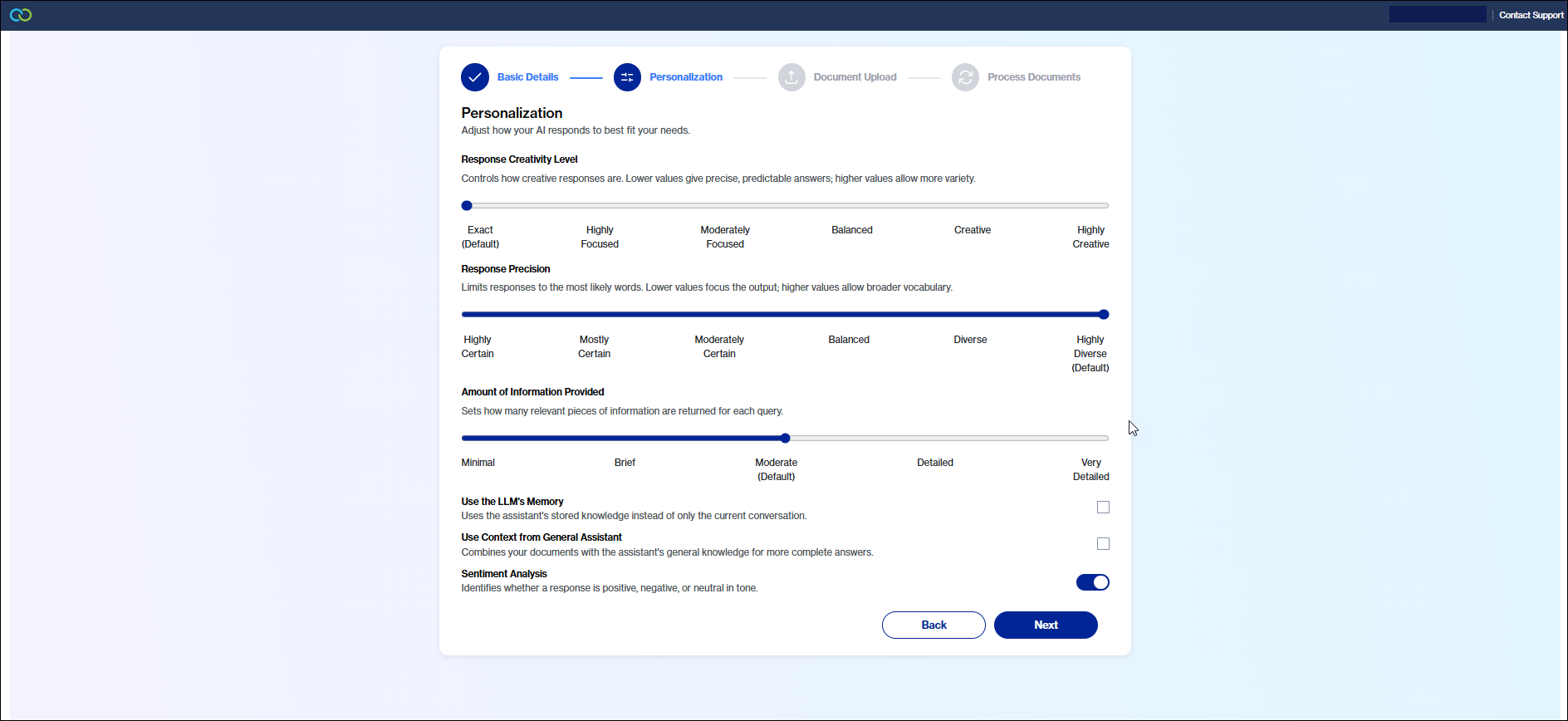Set Response Precision slider to Highly Certain
The width and height of the screenshot is (1568, 721).
pos(467,315)
